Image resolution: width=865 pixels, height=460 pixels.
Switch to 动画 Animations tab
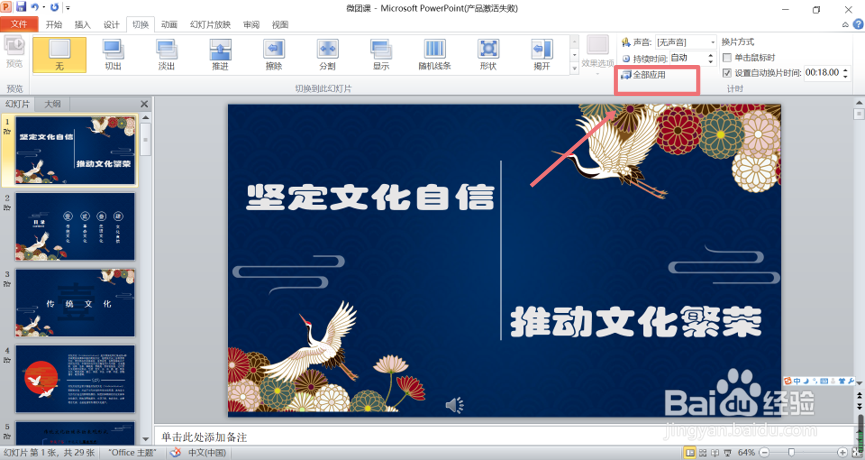tap(169, 25)
